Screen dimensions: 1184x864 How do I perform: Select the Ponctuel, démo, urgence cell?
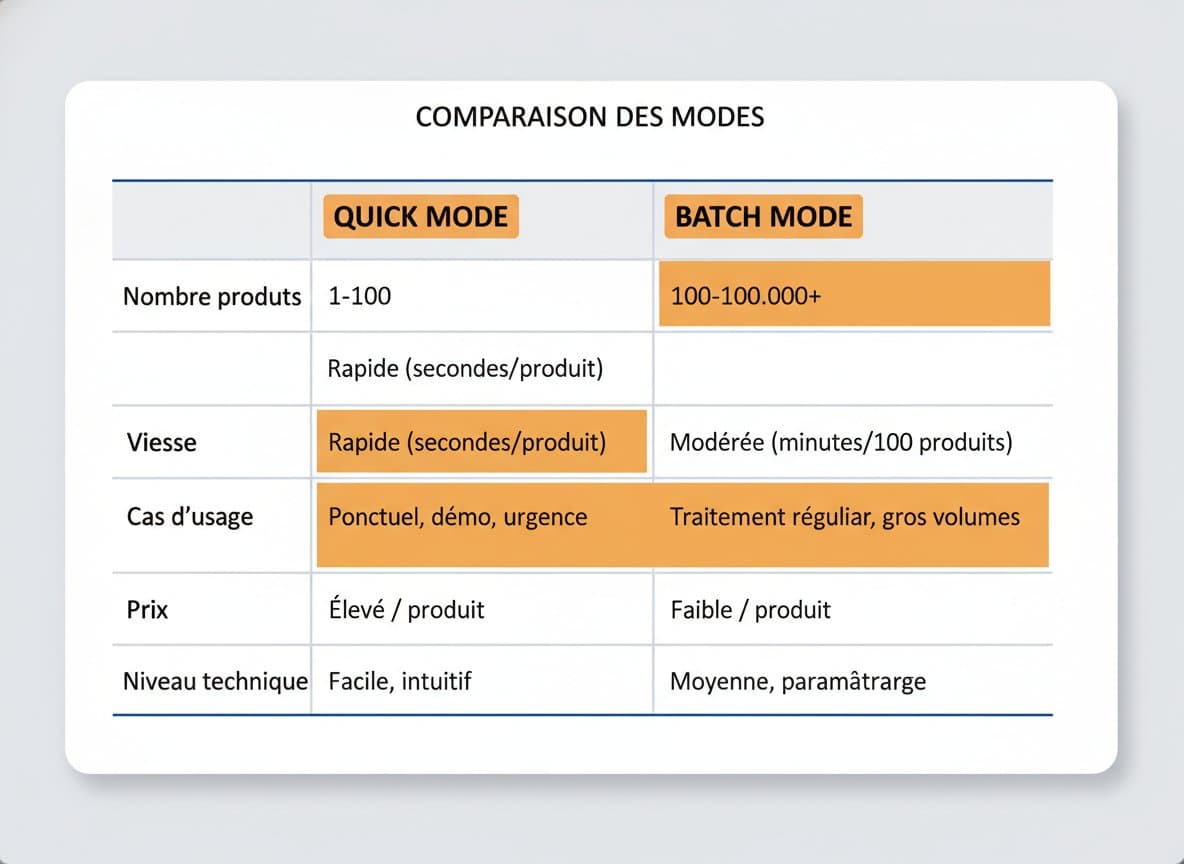click(458, 517)
